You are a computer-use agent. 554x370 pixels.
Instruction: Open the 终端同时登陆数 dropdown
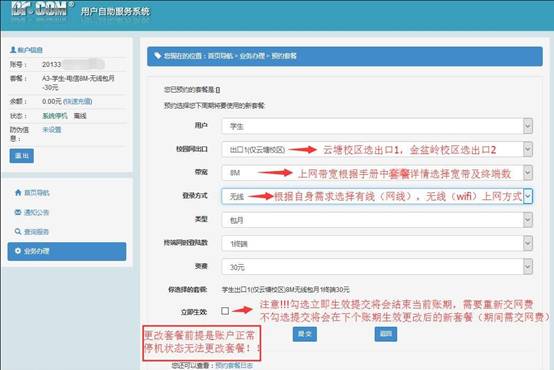point(377,243)
